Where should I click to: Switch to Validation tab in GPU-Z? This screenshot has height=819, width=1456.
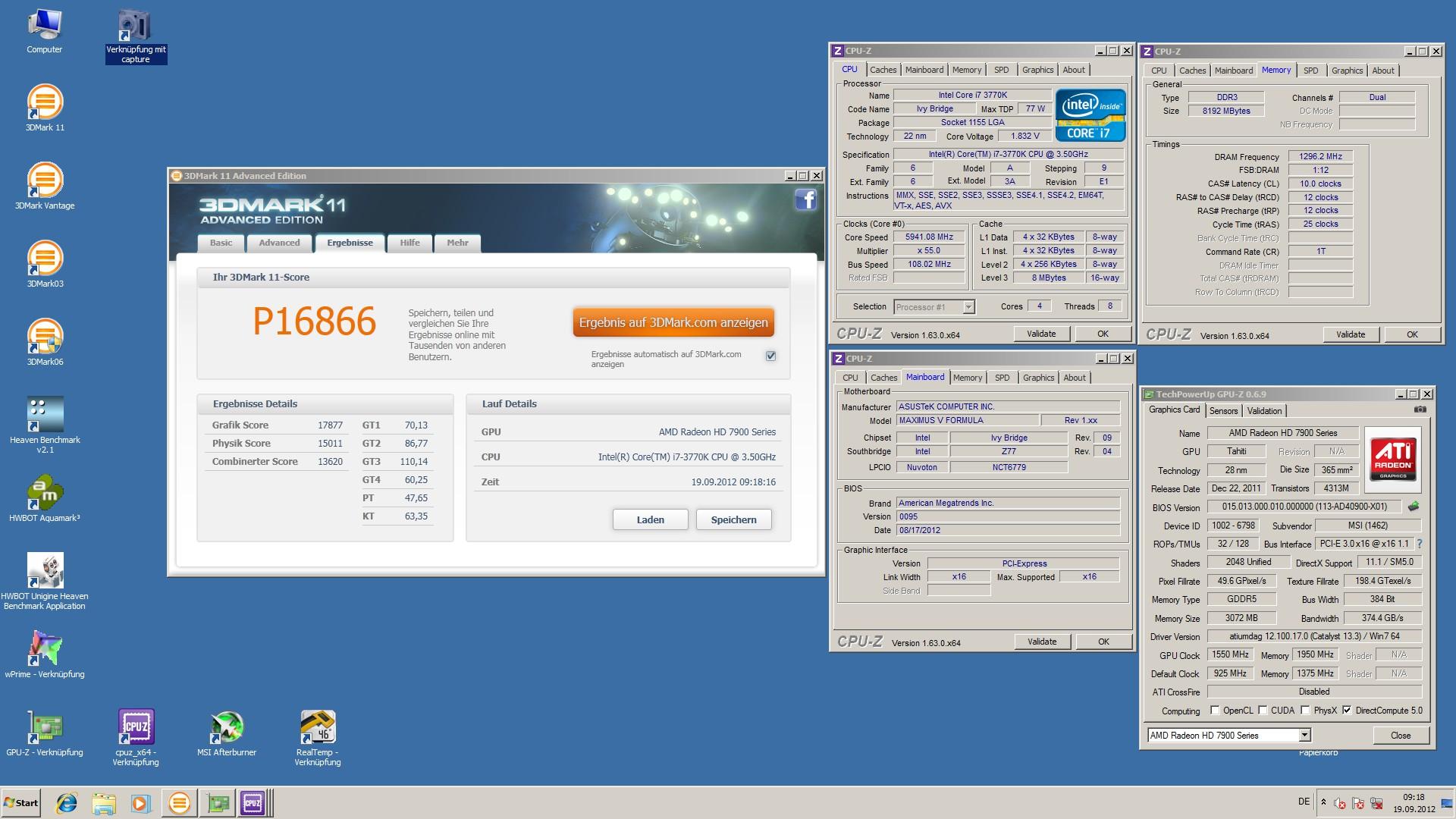(1264, 411)
